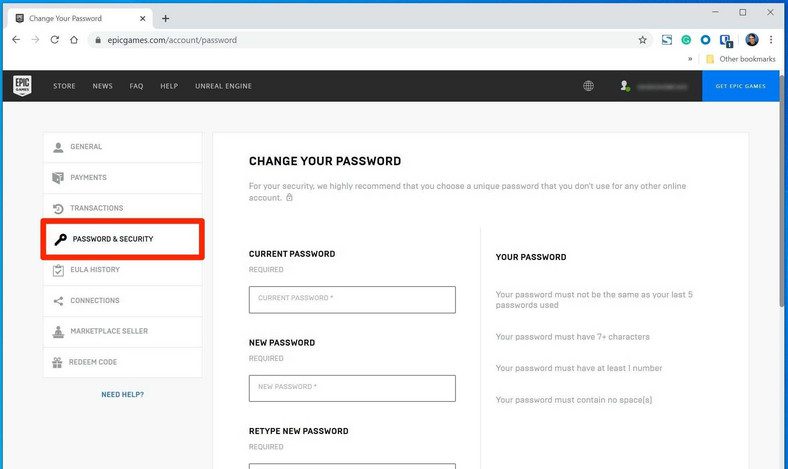Click the Payments icon in sidebar
The image size is (788, 469).
point(58,178)
